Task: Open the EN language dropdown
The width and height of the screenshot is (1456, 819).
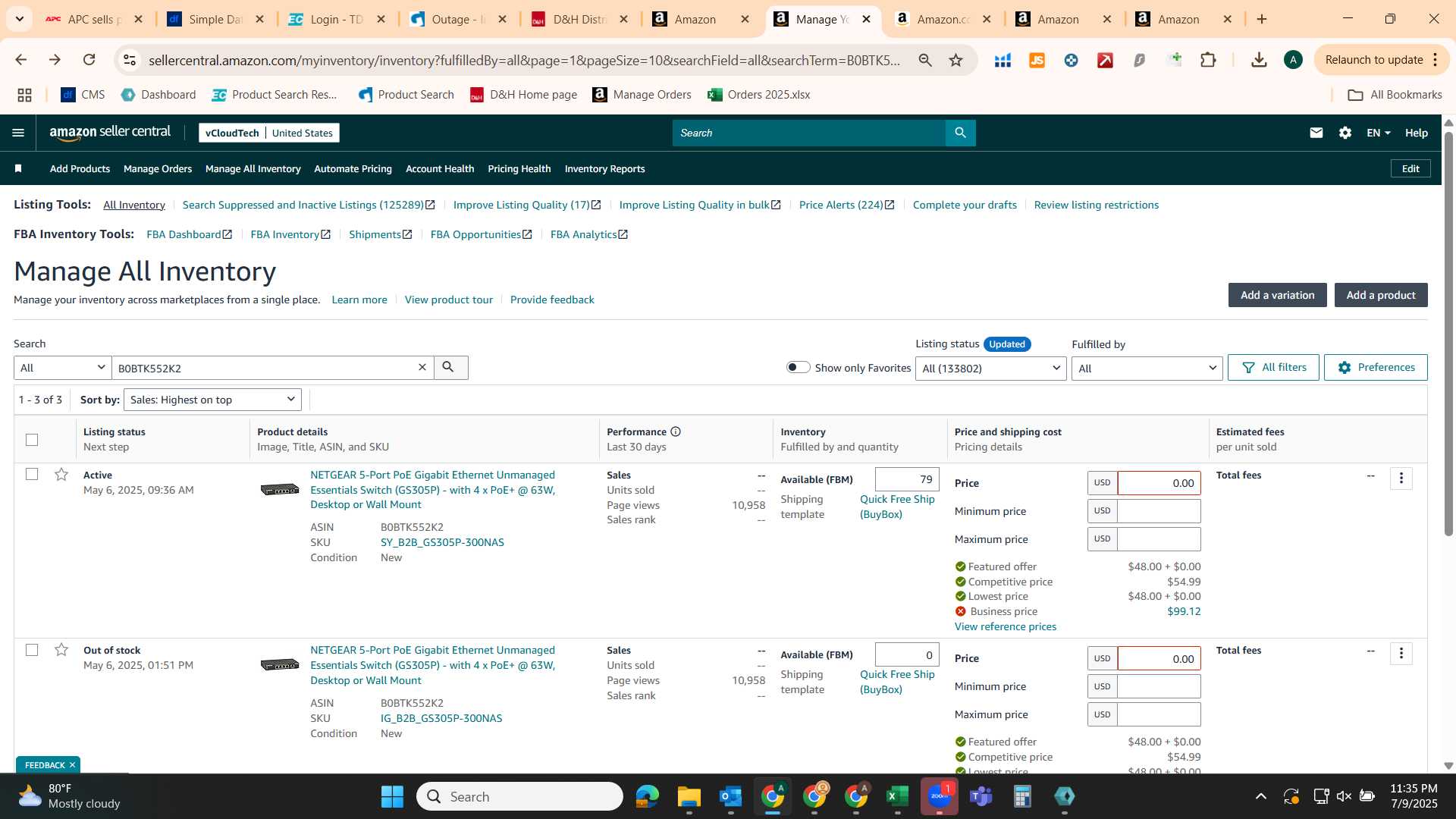Action: coord(1378,133)
